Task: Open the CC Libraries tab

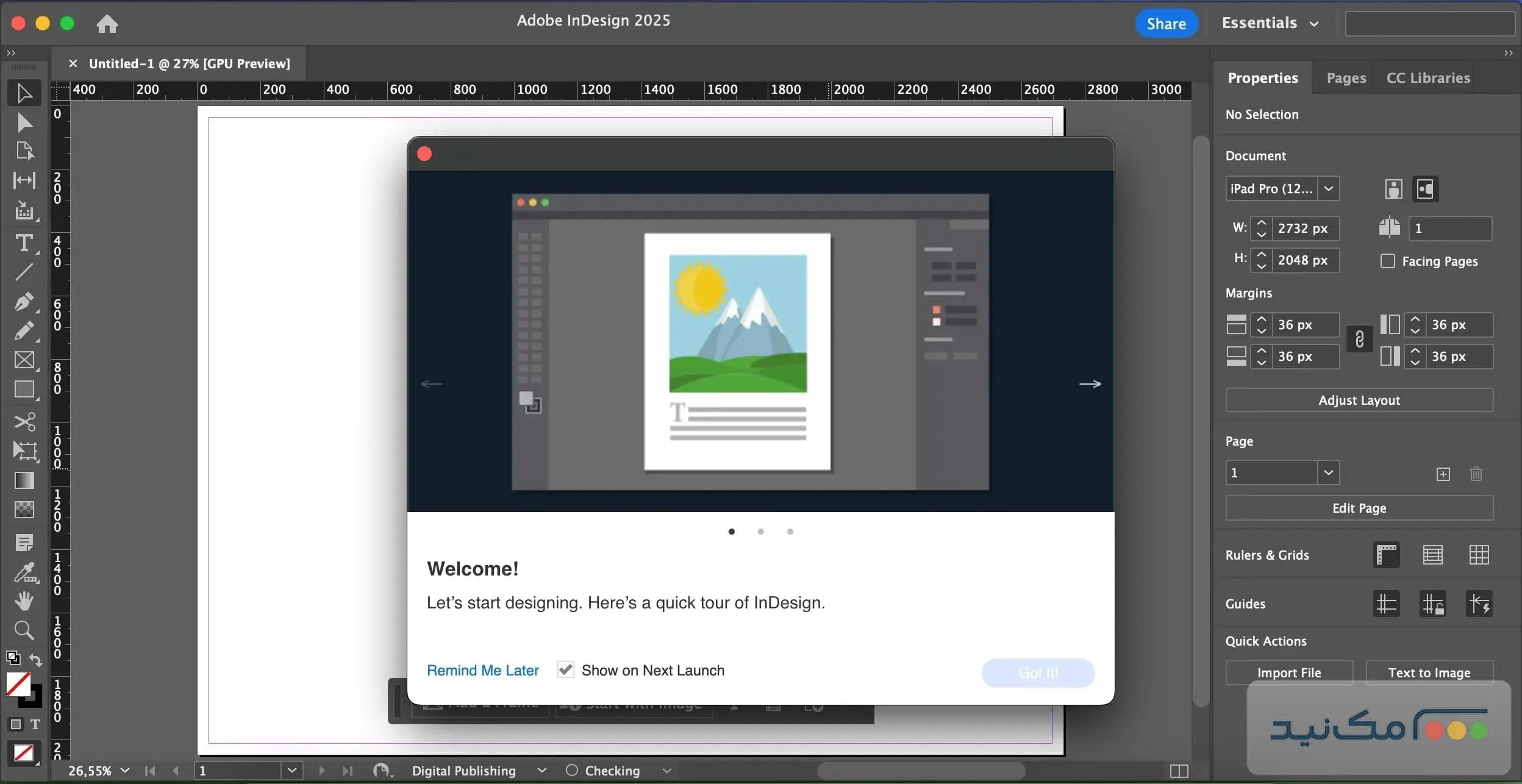Action: coord(1427,77)
